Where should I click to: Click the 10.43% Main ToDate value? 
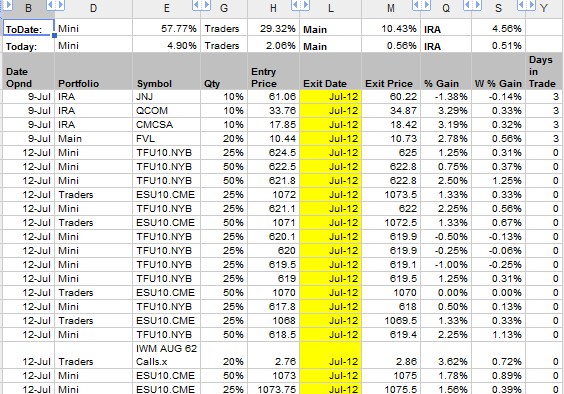(391, 28)
